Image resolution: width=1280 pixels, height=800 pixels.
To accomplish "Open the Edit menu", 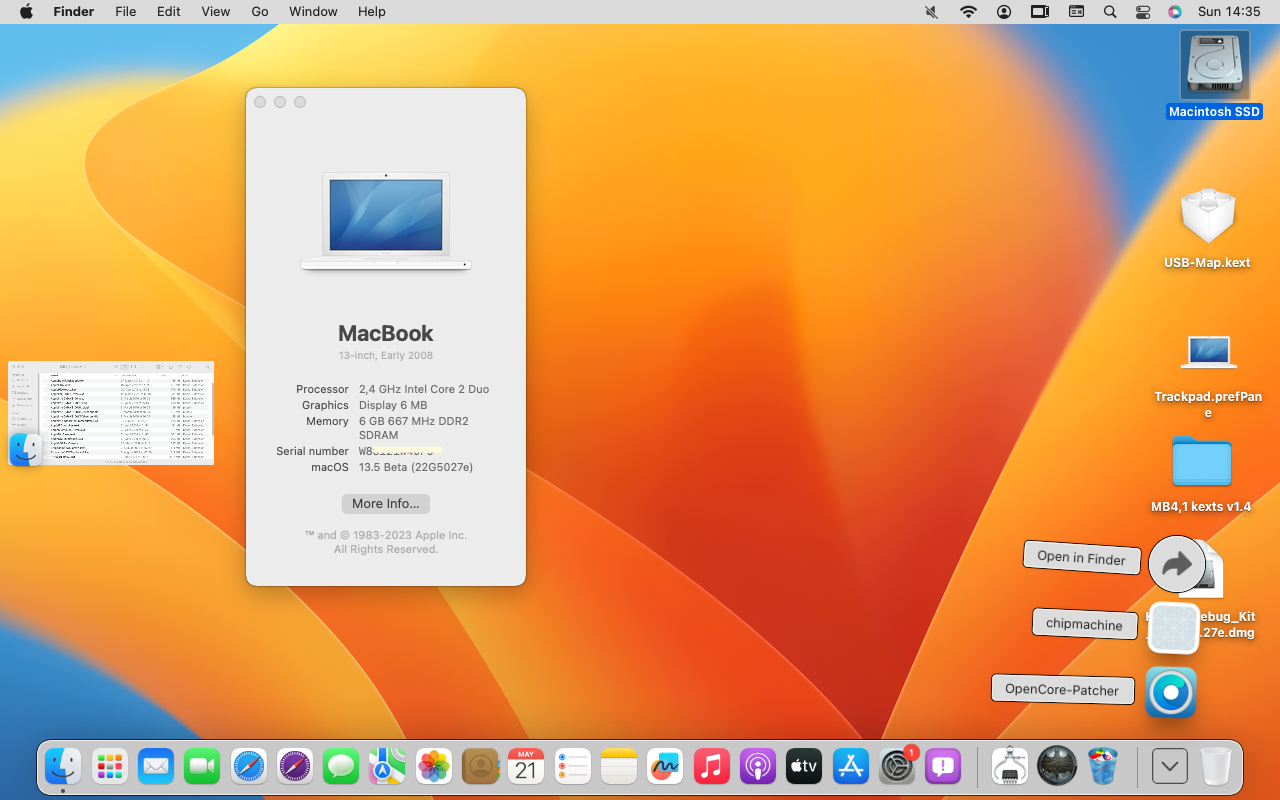I will coord(168,12).
